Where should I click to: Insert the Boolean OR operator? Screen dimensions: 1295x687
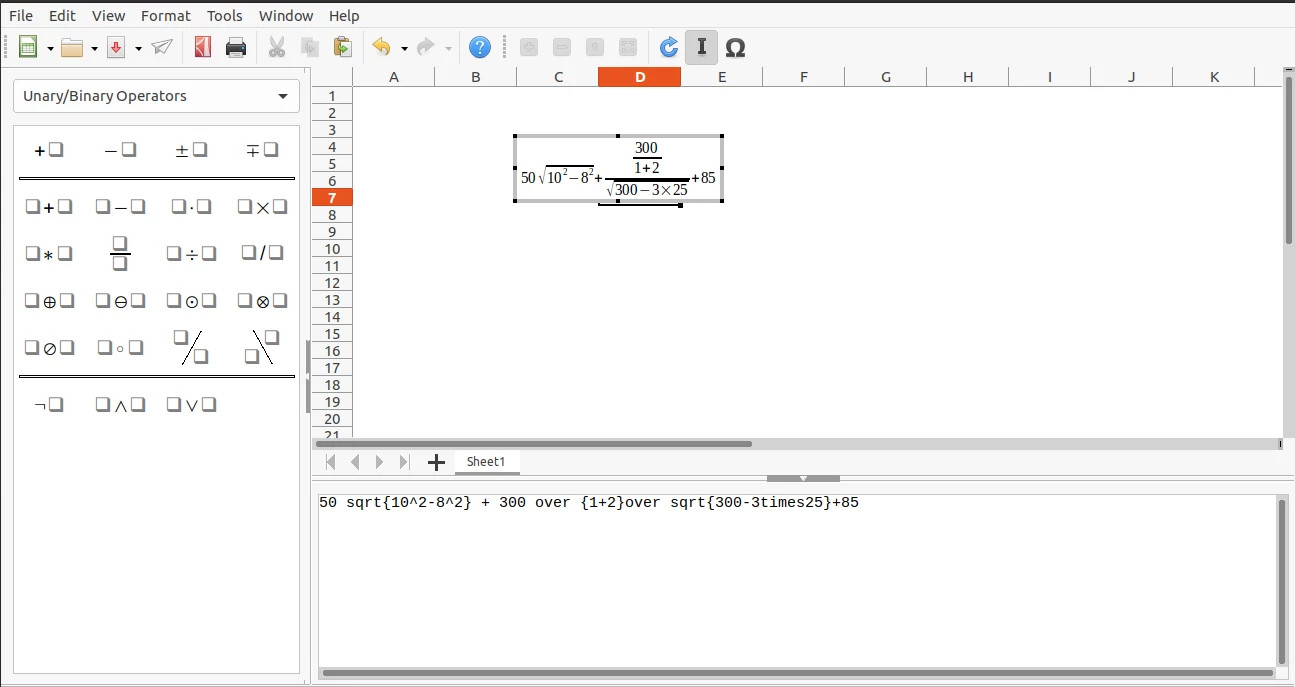click(x=191, y=405)
